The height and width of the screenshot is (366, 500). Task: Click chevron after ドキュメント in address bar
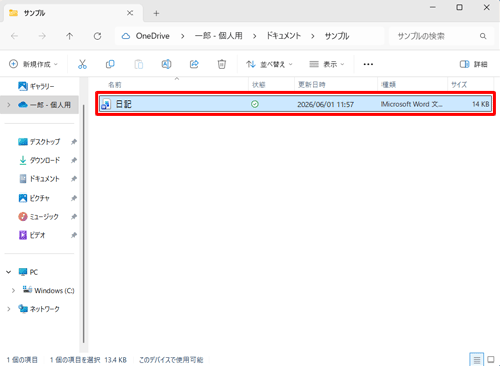[313, 36]
